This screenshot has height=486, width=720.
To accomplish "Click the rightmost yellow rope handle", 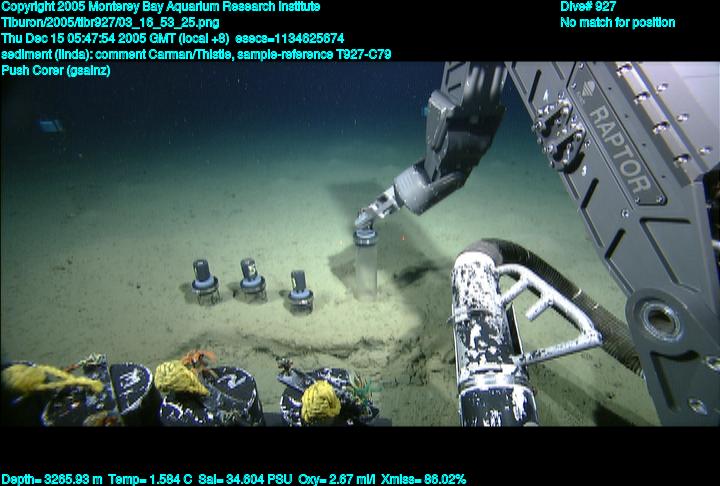I will pyautogui.click(x=321, y=401).
